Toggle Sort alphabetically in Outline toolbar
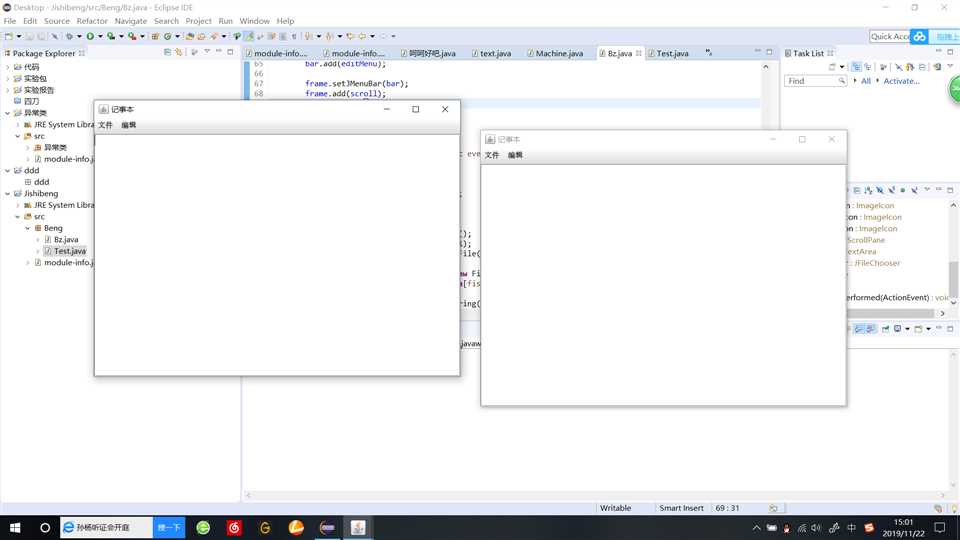The width and height of the screenshot is (960, 540). (868, 190)
